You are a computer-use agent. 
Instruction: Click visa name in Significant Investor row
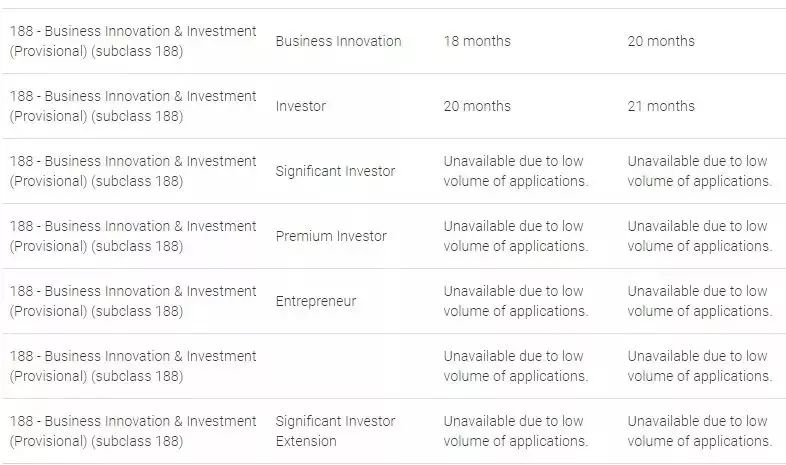133,171
